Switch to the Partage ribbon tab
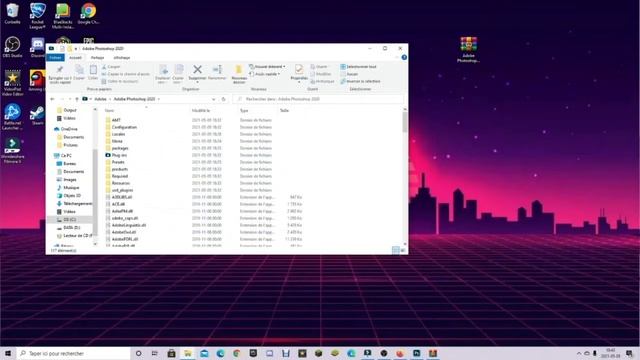 click(x=98, y=58)
